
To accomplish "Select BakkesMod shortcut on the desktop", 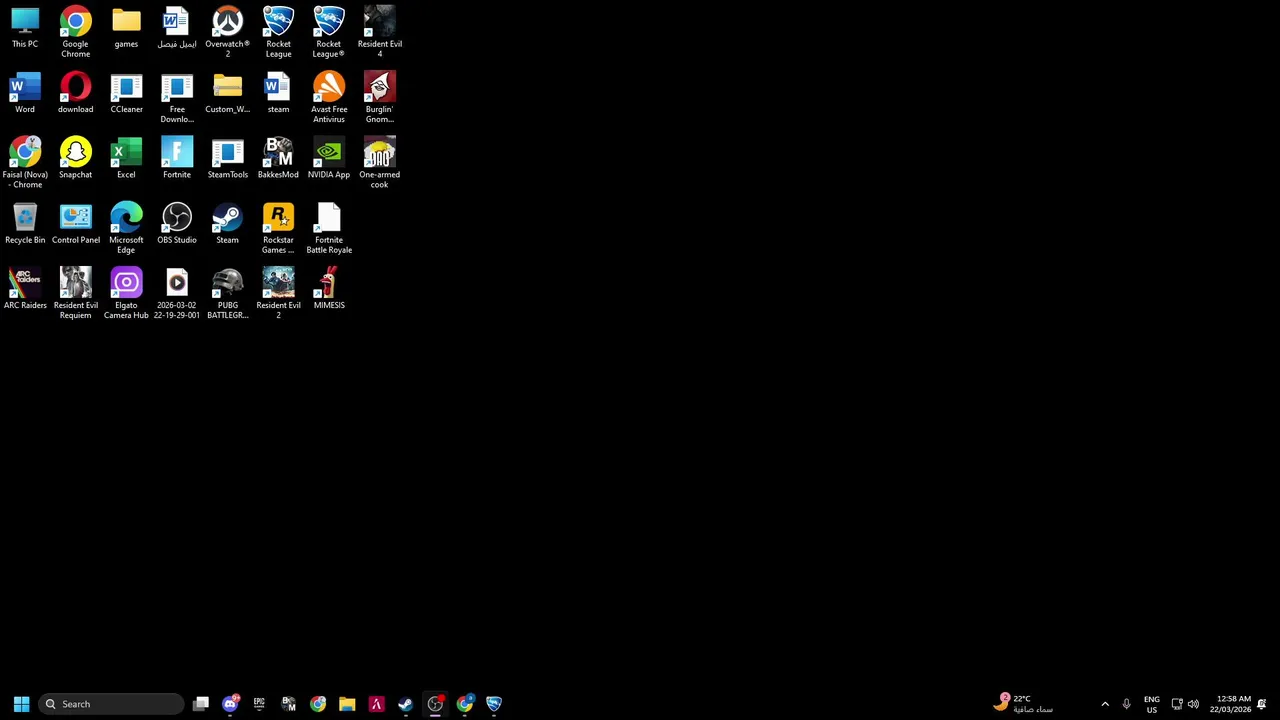I will tap(278, 159).
